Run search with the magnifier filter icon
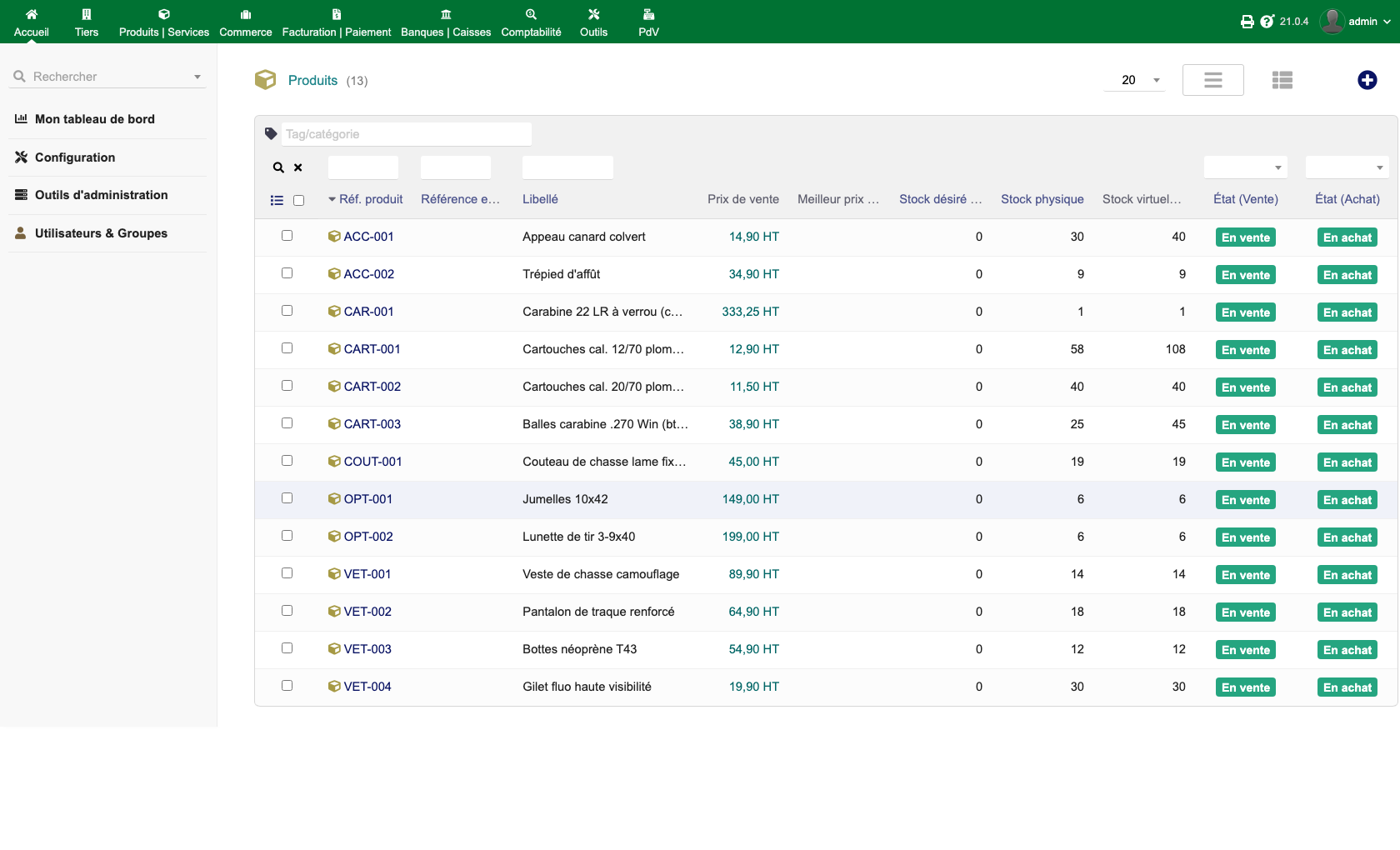Viewport: 1400px width, 850px height. pos(278,167)
